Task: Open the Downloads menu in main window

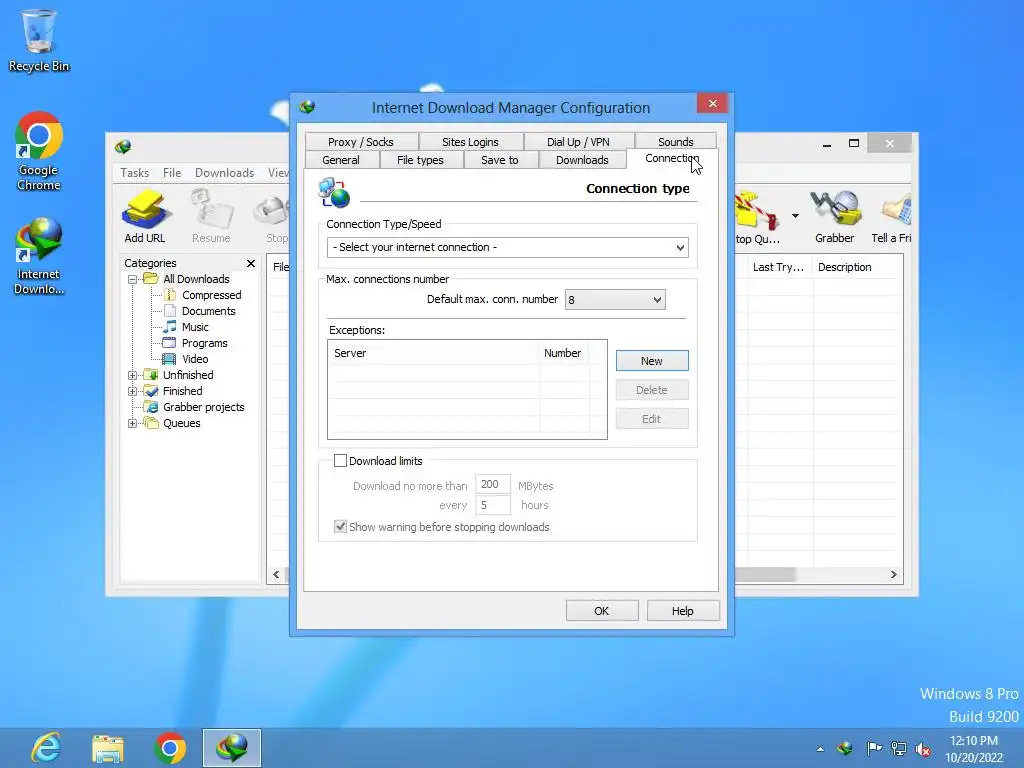Action: (x=224, y=172)
